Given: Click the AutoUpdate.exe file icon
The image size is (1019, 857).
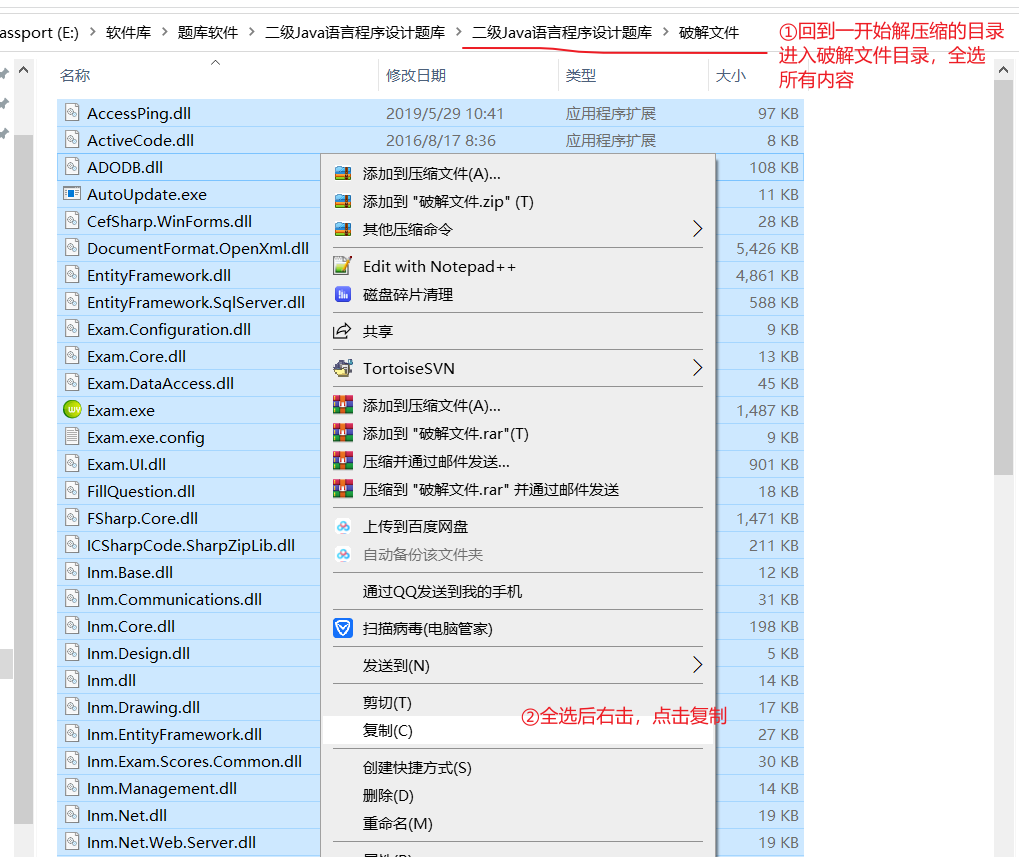Looking at the screenshot, I should 72,194.
